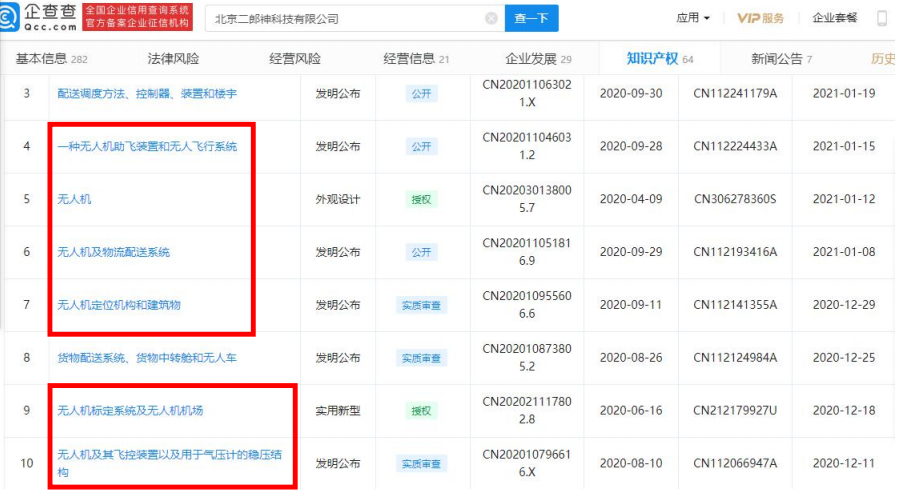Click the 实质审查 status tag in row 7
Screen dimensions: 905x491
click(421, 305)
